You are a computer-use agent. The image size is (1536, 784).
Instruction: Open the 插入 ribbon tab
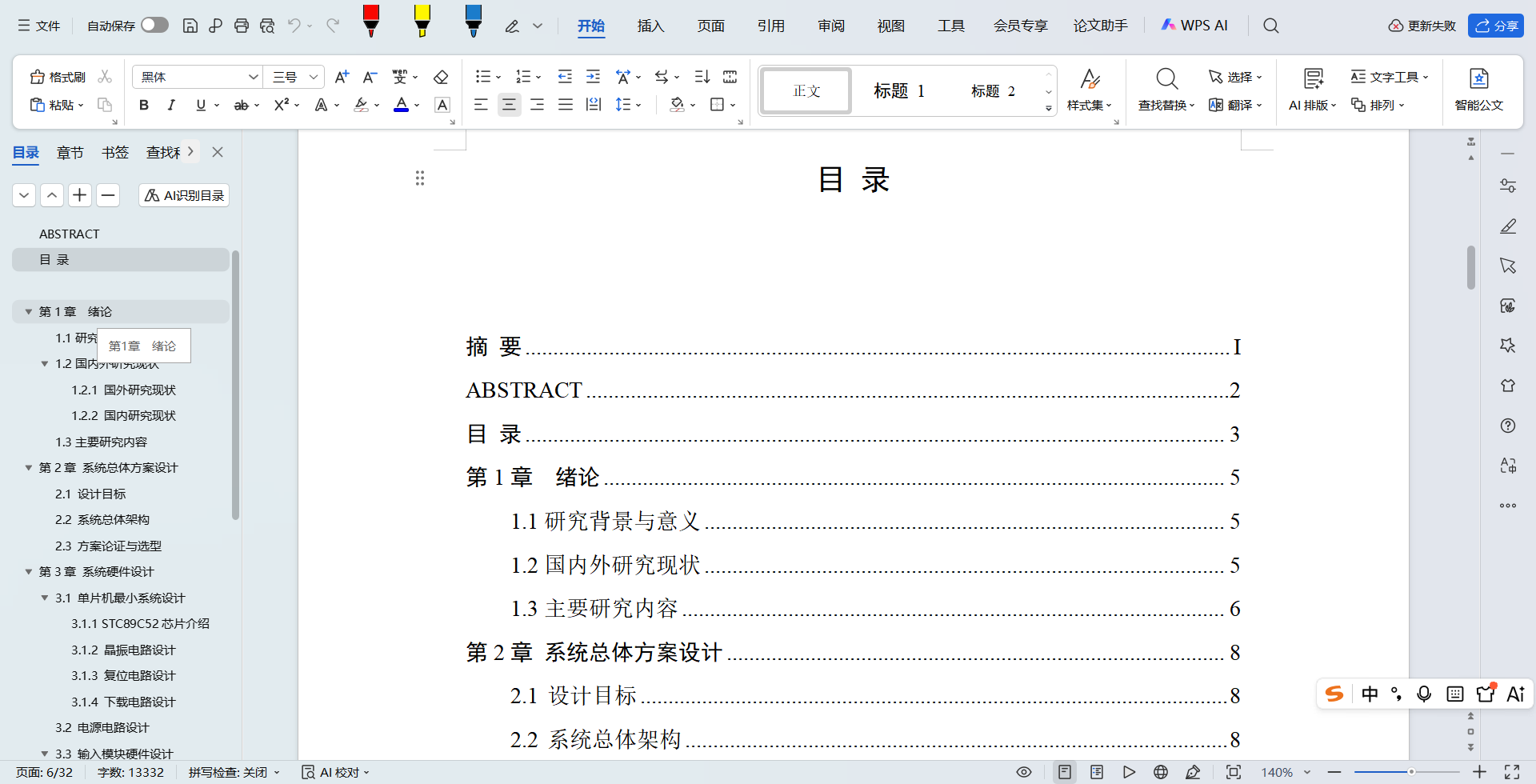click(650, 26)
